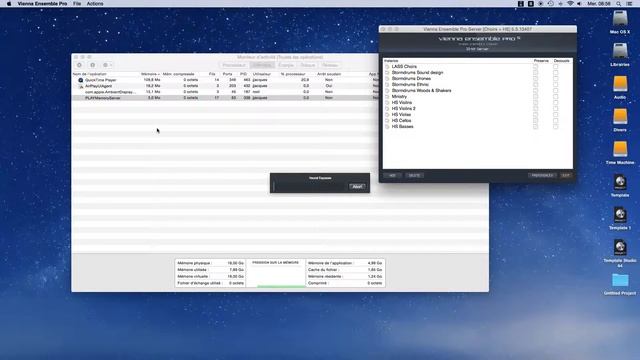The width and height of the screenshot is (640, 360).
Task: Select the QuickTime Player process row
Action: (225, 80)
